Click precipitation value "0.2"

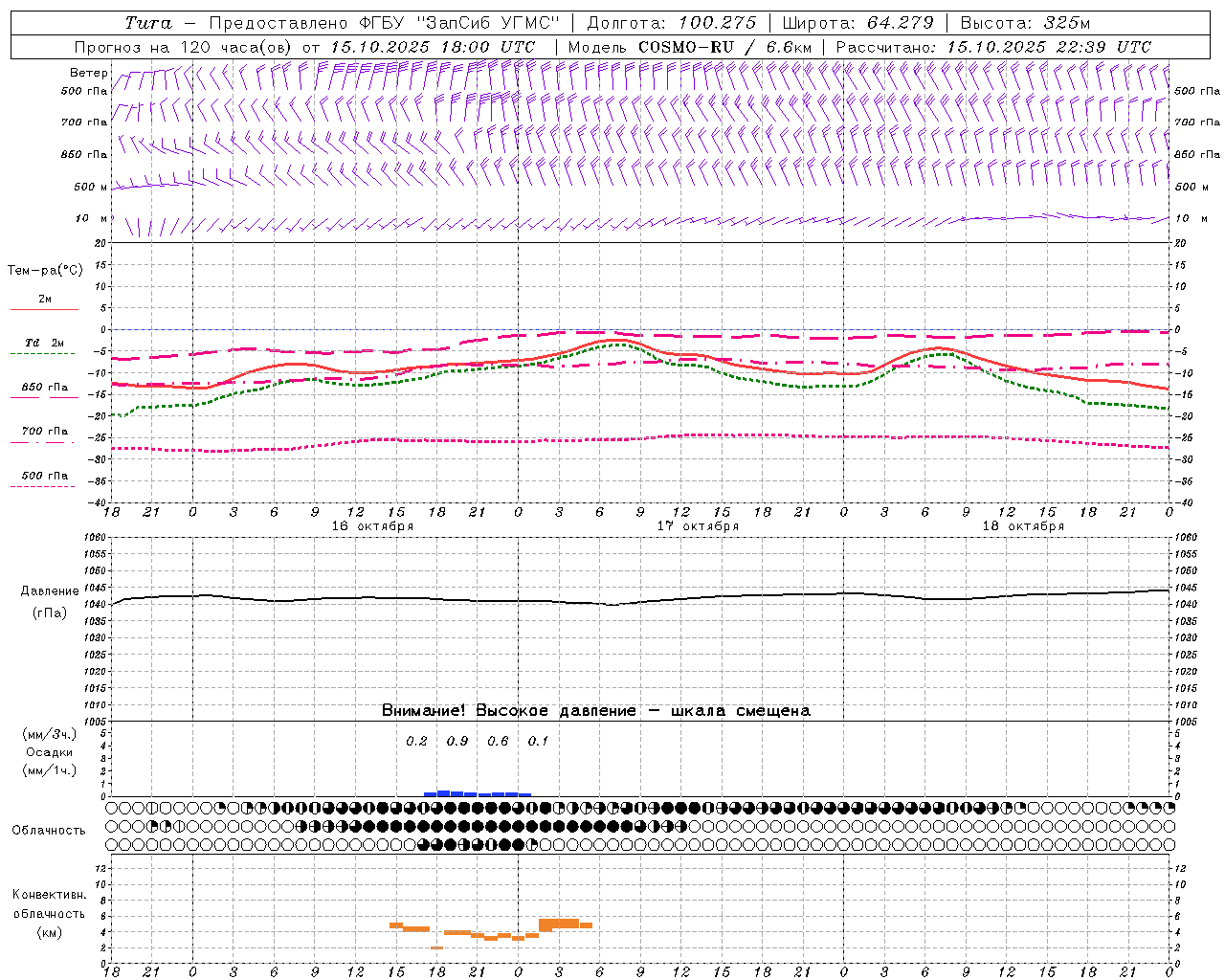click(x=416, y=741)
